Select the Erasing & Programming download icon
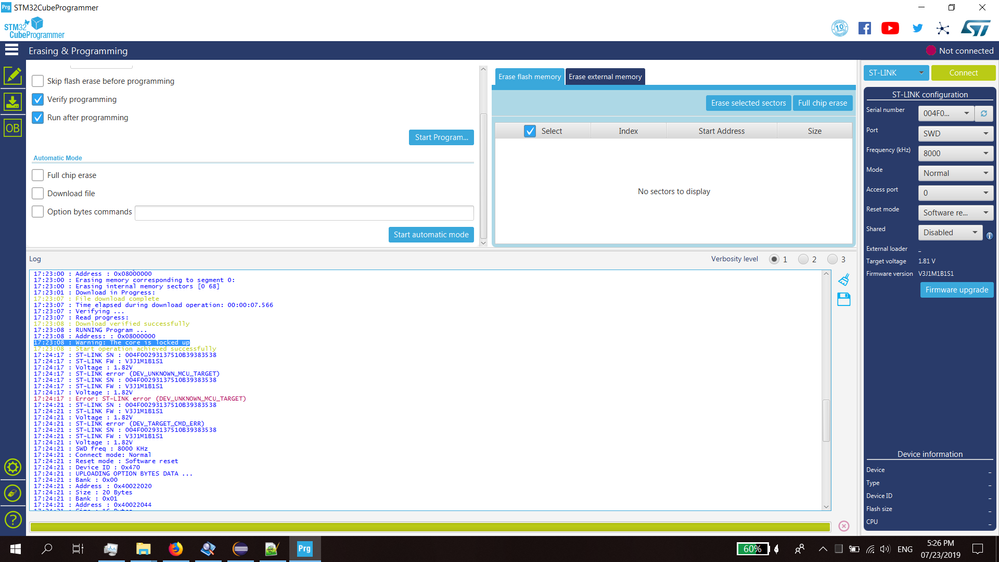This screenshot has width=999, height=562. click(13, 101)
